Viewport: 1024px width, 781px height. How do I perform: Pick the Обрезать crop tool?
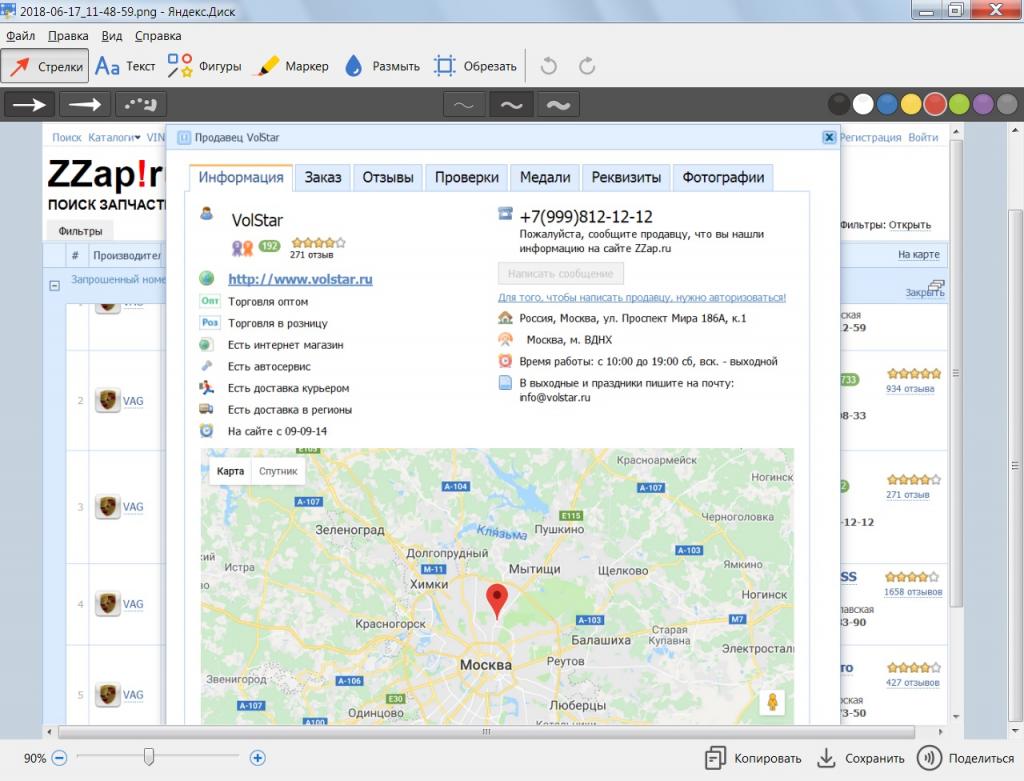coord(475,66)
